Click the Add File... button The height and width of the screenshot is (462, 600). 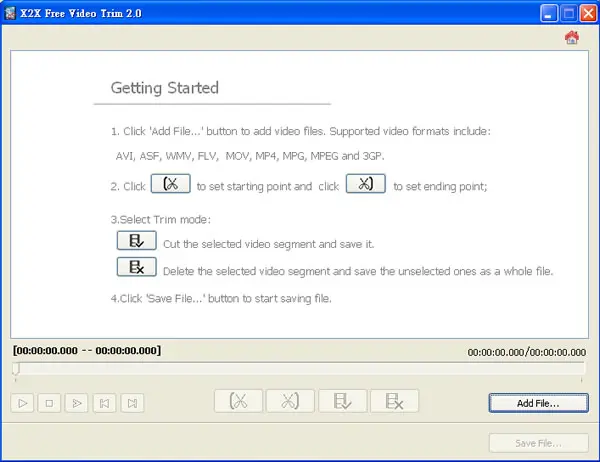click(538, 403)
